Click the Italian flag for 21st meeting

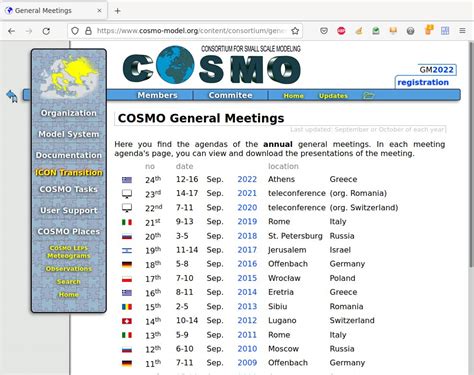[127, 222]
